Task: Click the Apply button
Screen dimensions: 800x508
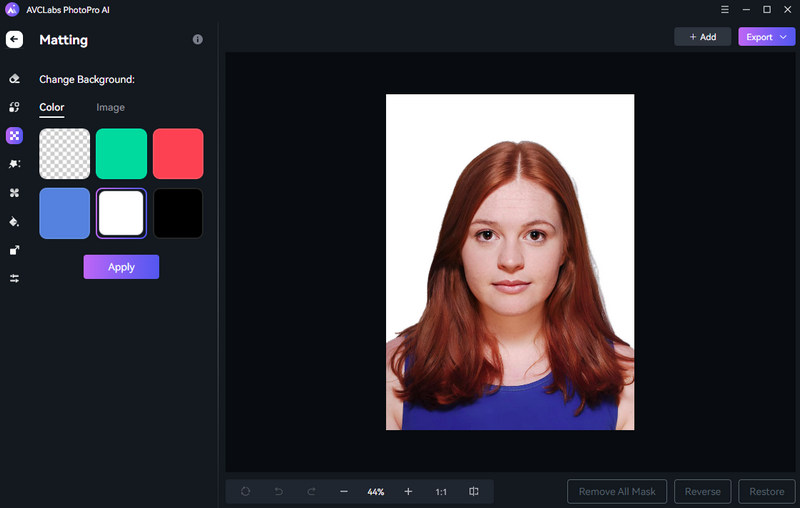Action: 121,267
